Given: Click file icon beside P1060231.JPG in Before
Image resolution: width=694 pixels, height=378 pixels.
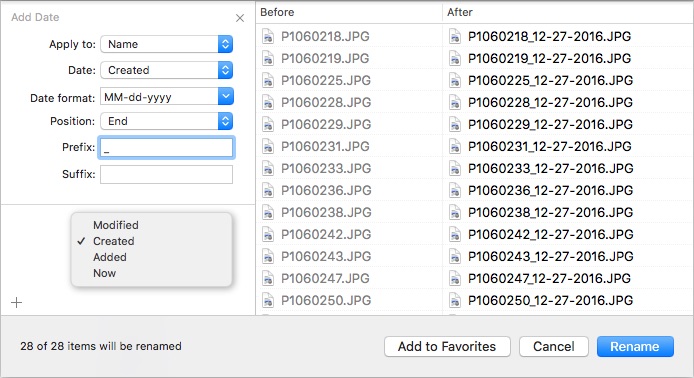Looking at the screenshot, I should (x=268, y=146).
